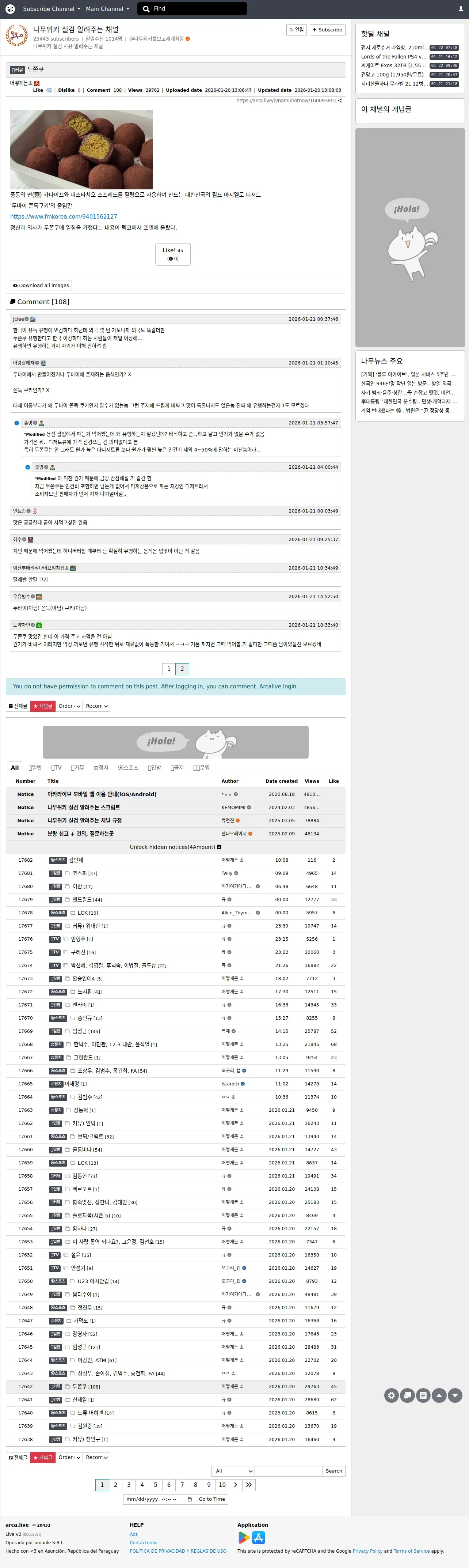Click the Search button below list

333,1471
